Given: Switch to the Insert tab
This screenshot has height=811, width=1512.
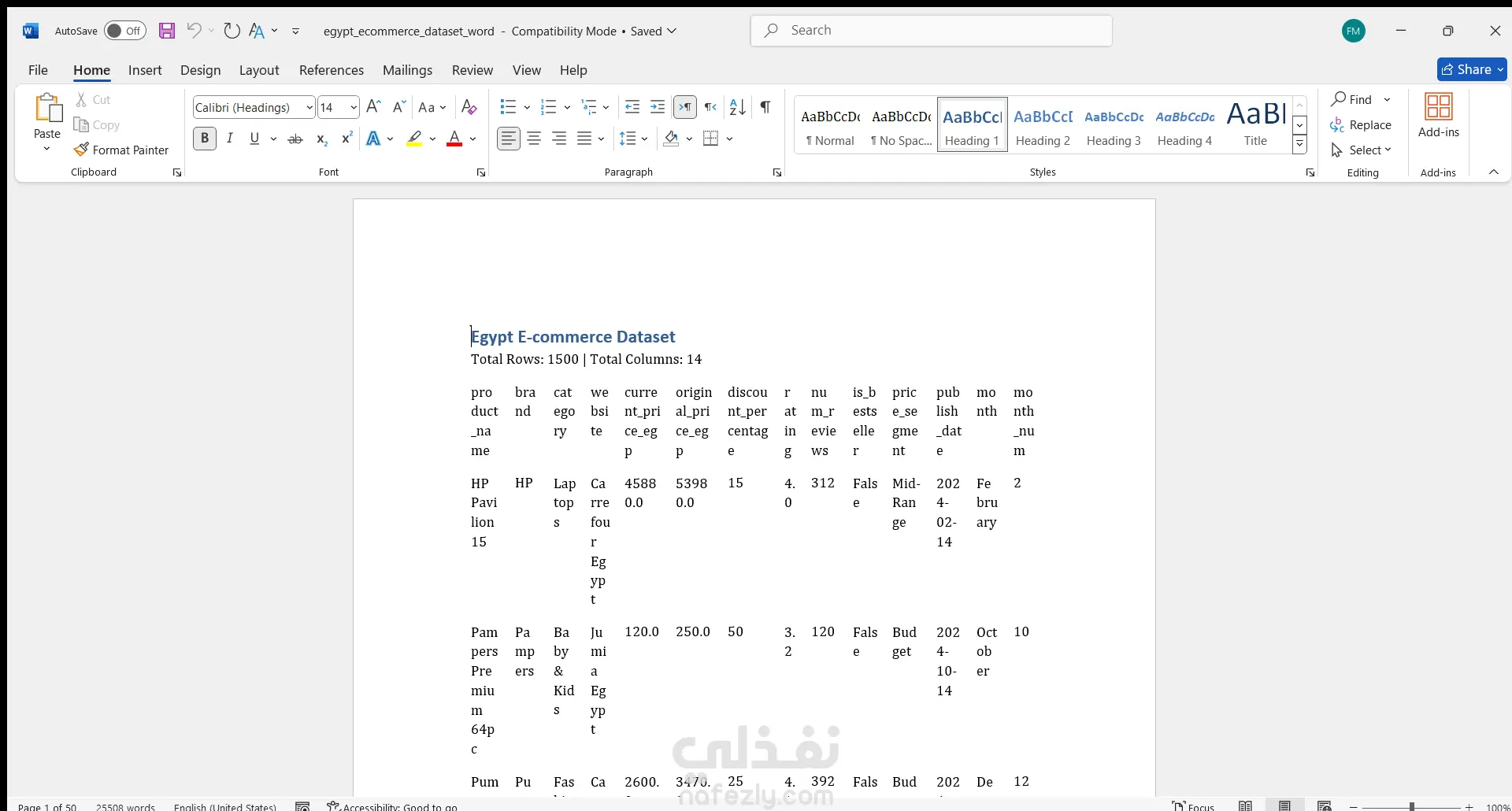Looking at the screenshot, I should click(x=145, y=70).
